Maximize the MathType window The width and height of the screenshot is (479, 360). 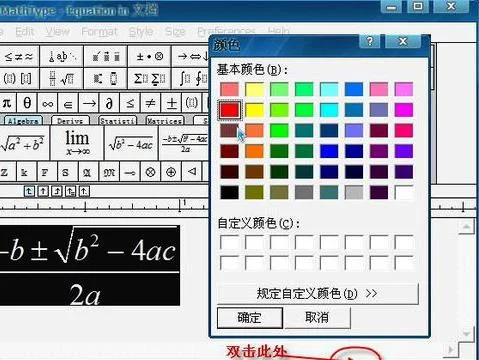click(418, 7)
